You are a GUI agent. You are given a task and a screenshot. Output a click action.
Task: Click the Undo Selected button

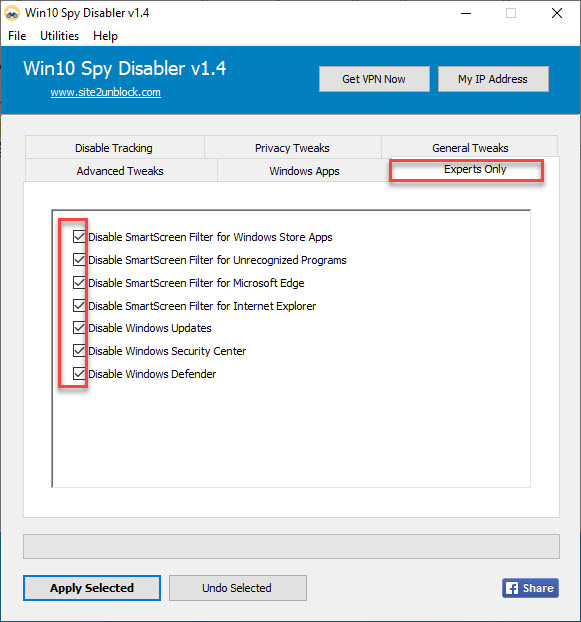point(238,588)
